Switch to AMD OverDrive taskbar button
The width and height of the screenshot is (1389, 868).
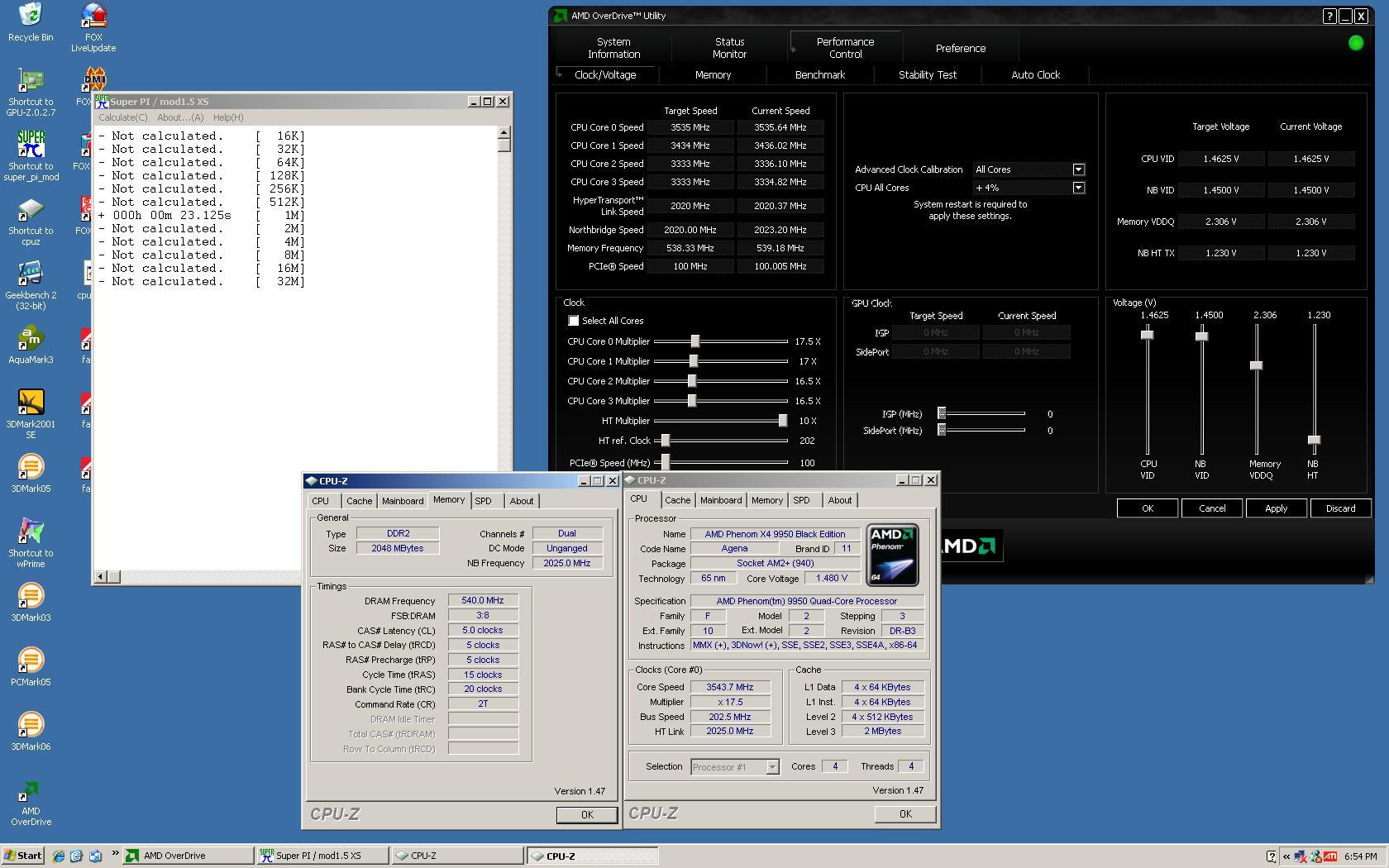click(x=189, y=856)
